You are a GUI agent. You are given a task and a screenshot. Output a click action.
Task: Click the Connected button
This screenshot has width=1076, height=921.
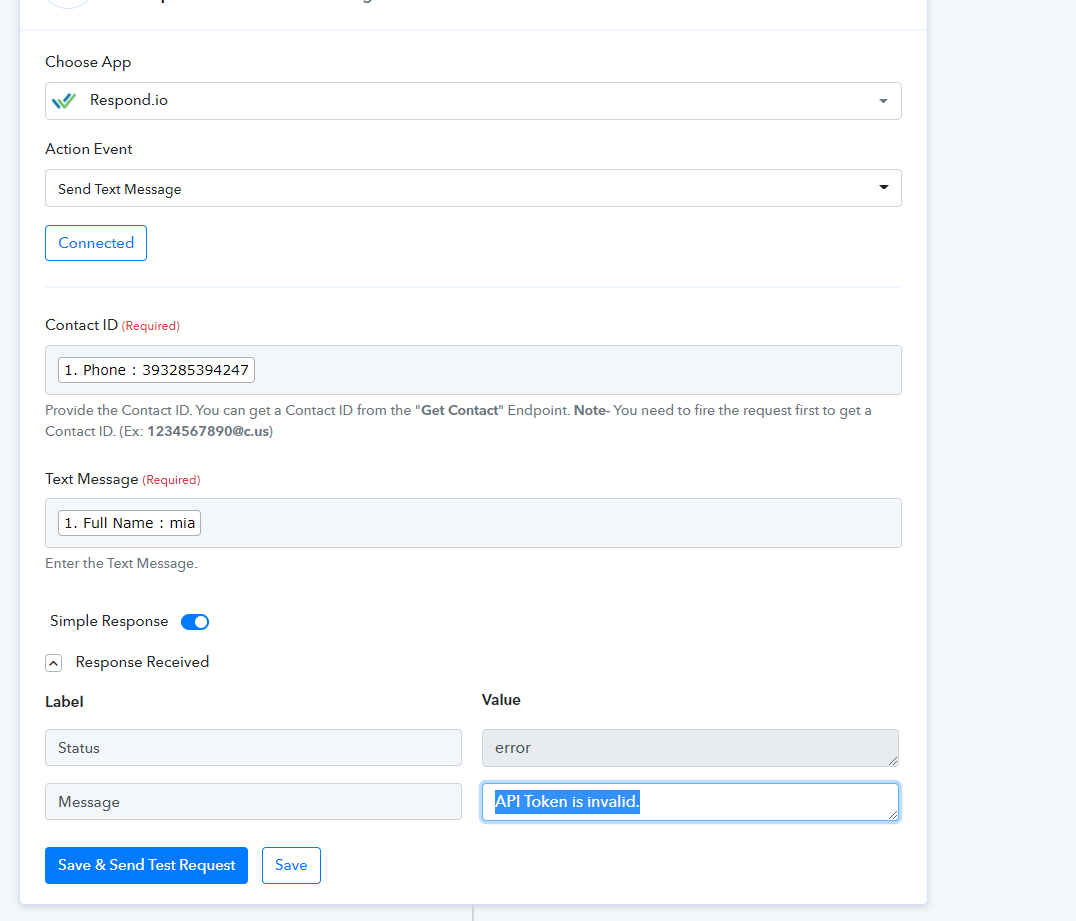(96, 243)
